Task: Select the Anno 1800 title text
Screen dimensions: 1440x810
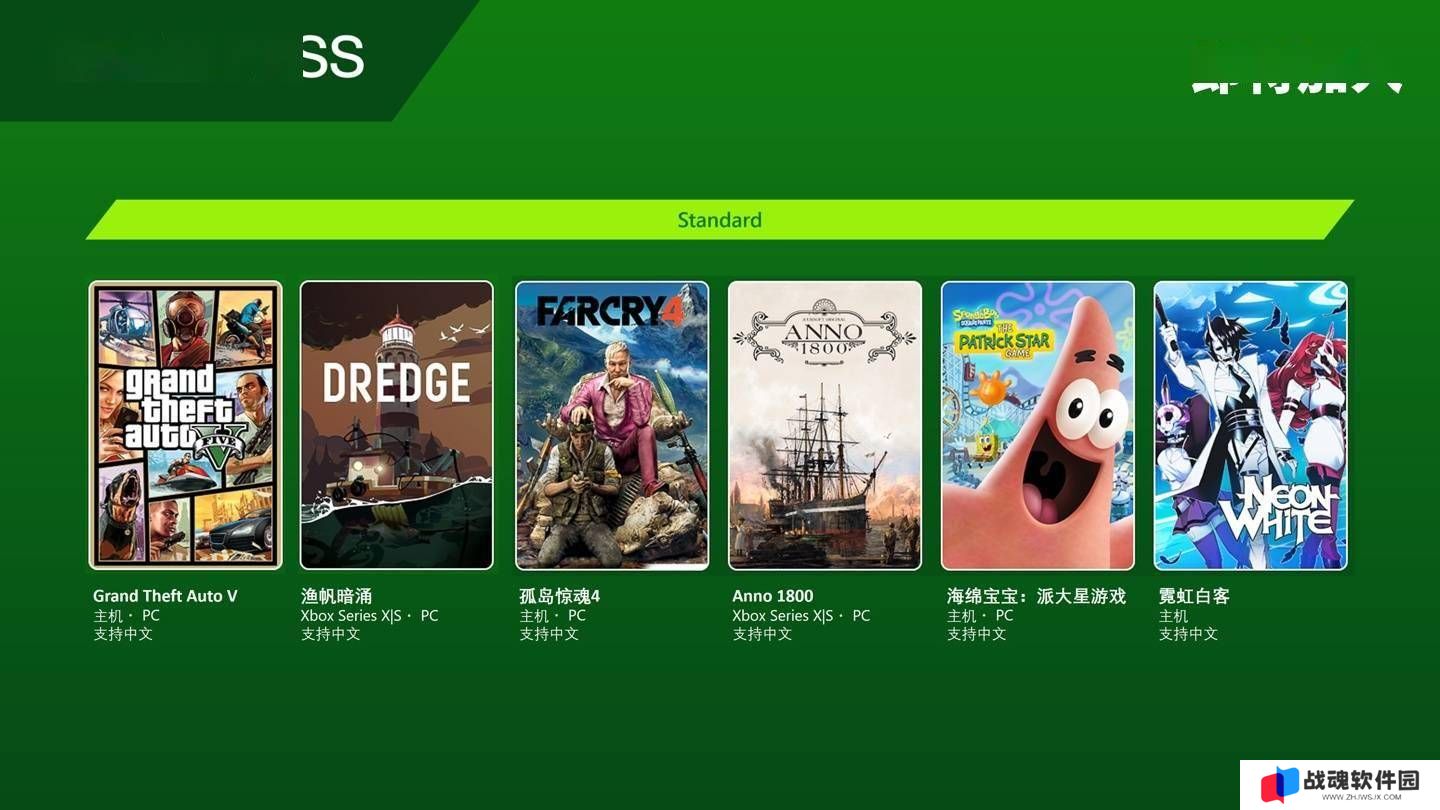Action: (773, 596)
